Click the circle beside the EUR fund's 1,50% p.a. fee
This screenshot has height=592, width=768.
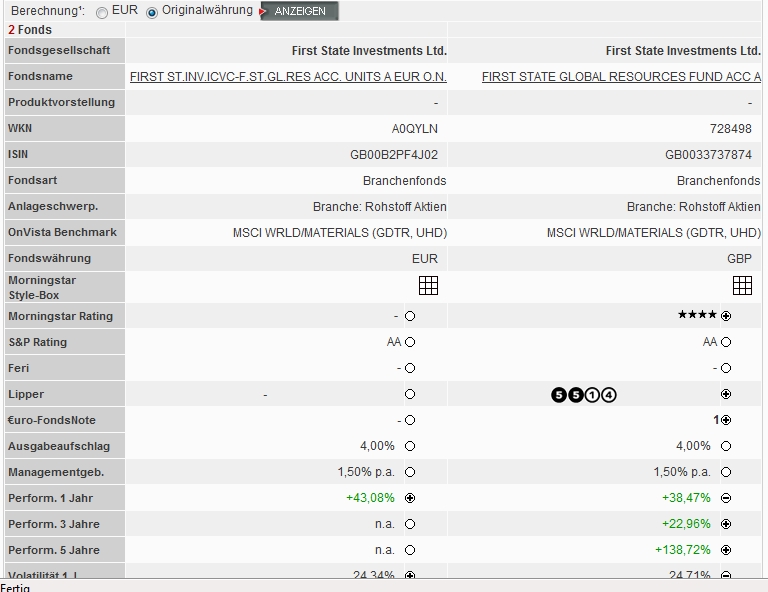(410, 472)
